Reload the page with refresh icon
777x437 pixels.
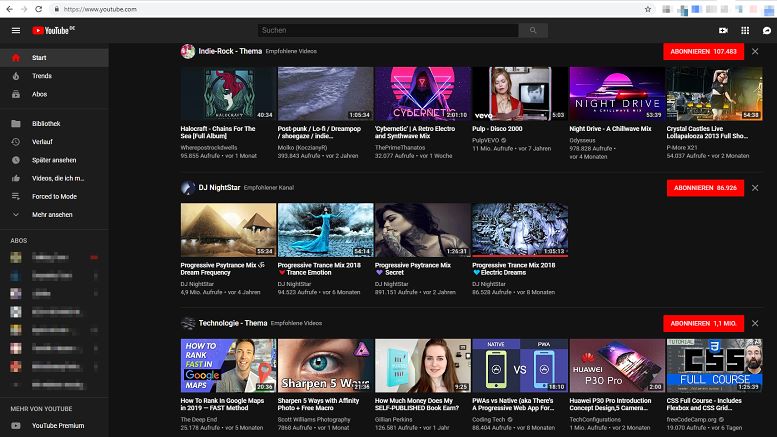click(x=39, y=9)
